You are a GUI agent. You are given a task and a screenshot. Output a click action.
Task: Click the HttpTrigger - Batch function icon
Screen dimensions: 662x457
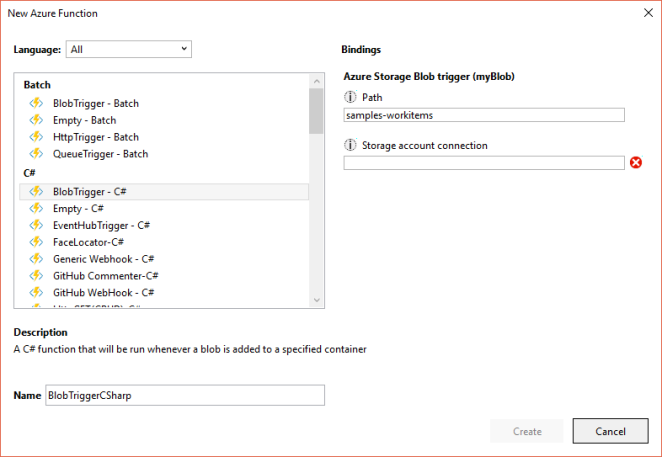(36, 136)
